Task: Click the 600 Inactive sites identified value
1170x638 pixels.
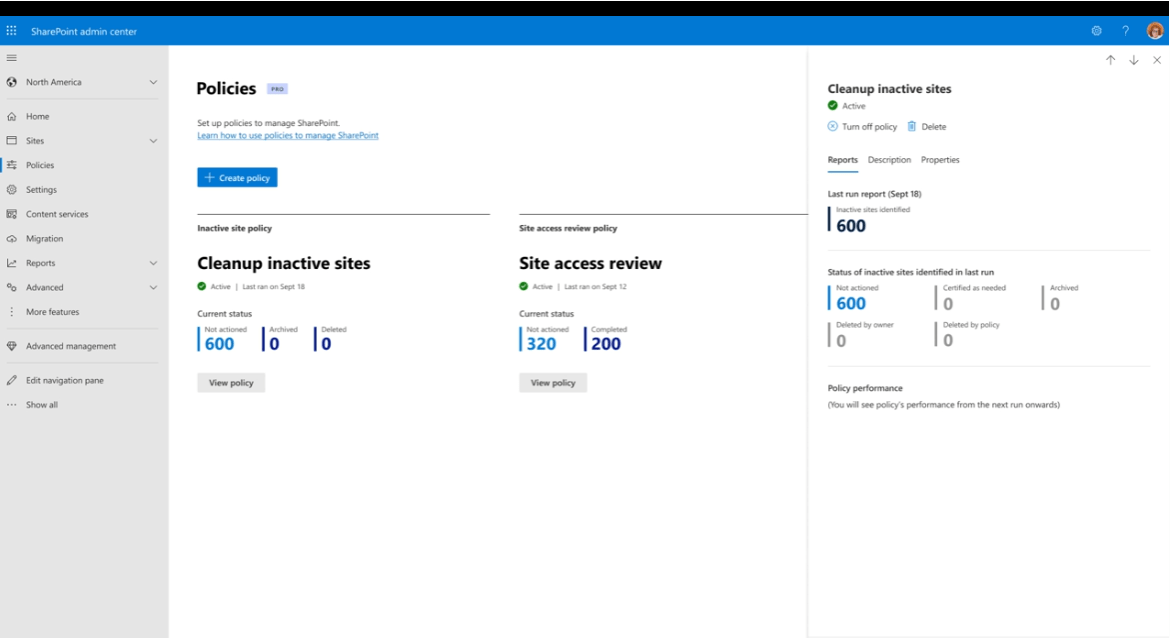Action: point(851,226)
